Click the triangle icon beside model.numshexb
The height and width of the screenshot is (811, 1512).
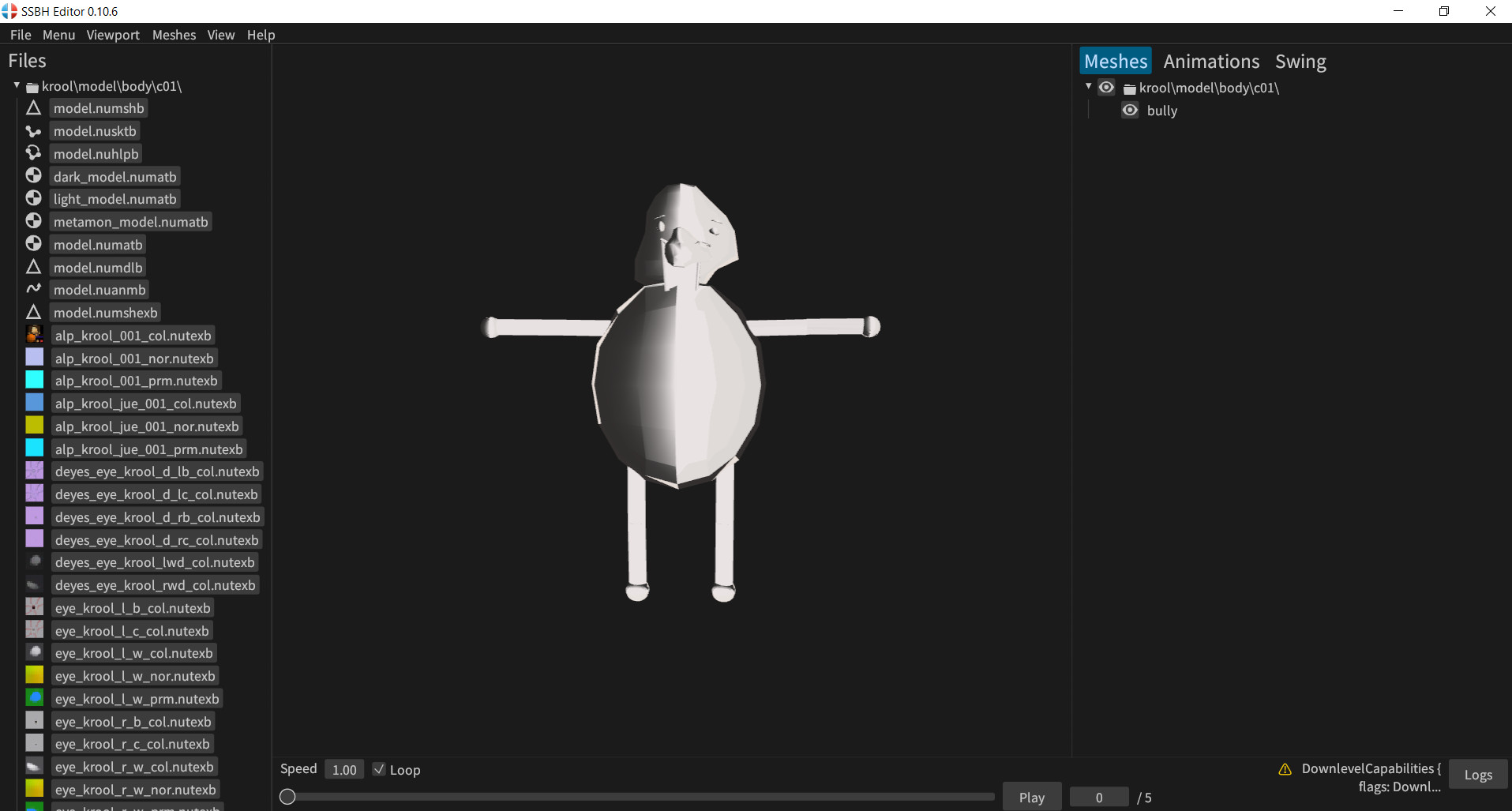click(x=33, y=312)
